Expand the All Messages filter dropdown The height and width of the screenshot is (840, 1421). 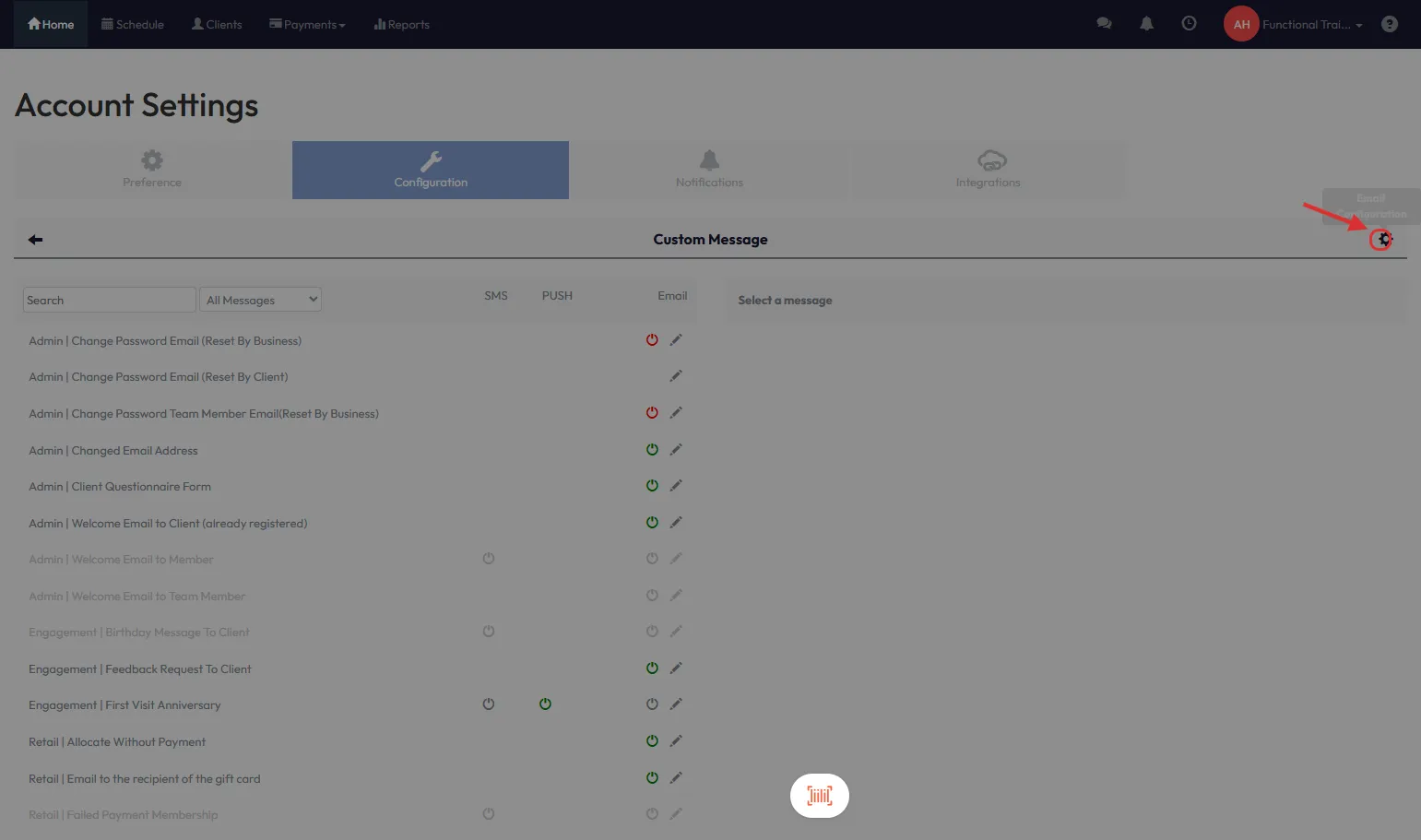point(261,300)
